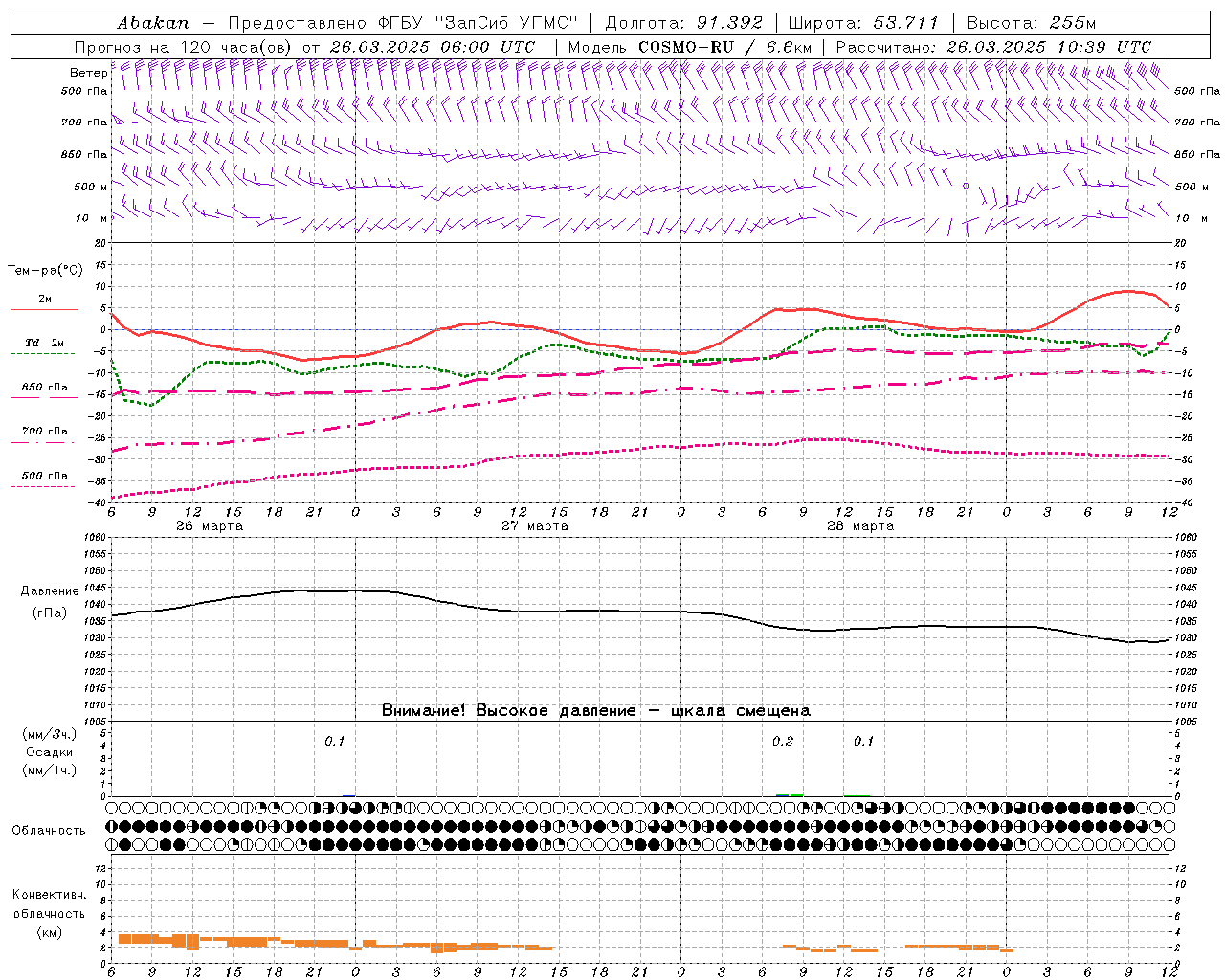
Task: Click the "Ветер" wind panel label
Action: pos(88,73)
